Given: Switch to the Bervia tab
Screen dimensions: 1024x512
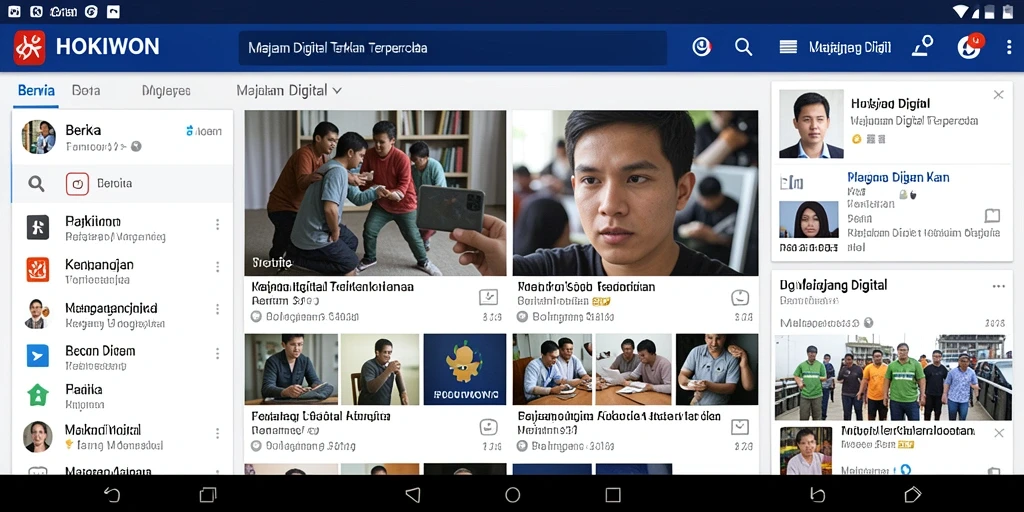Looking at the screenshot, I should click(36, 90).
